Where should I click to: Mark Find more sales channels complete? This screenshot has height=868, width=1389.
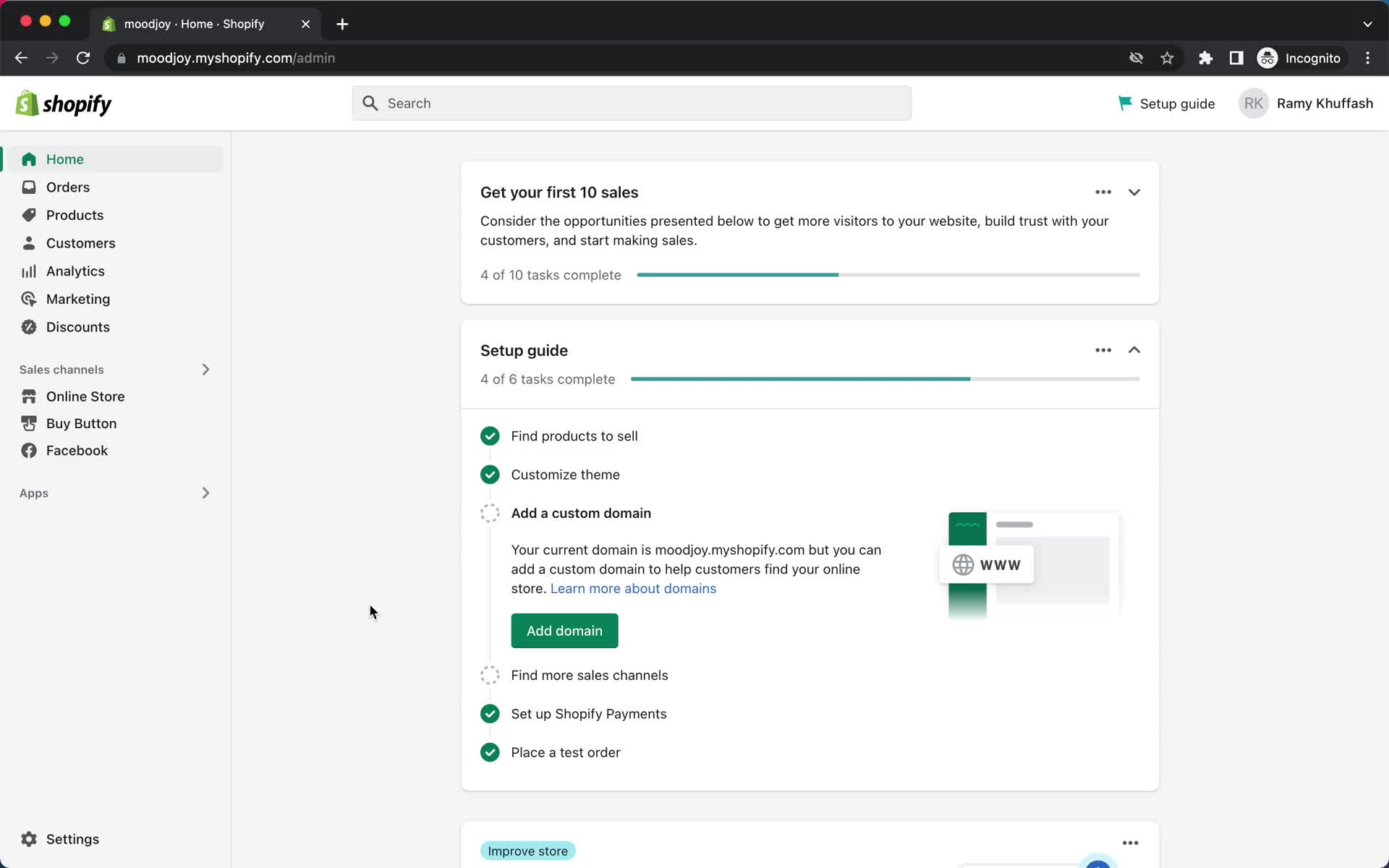pos(490,675)
